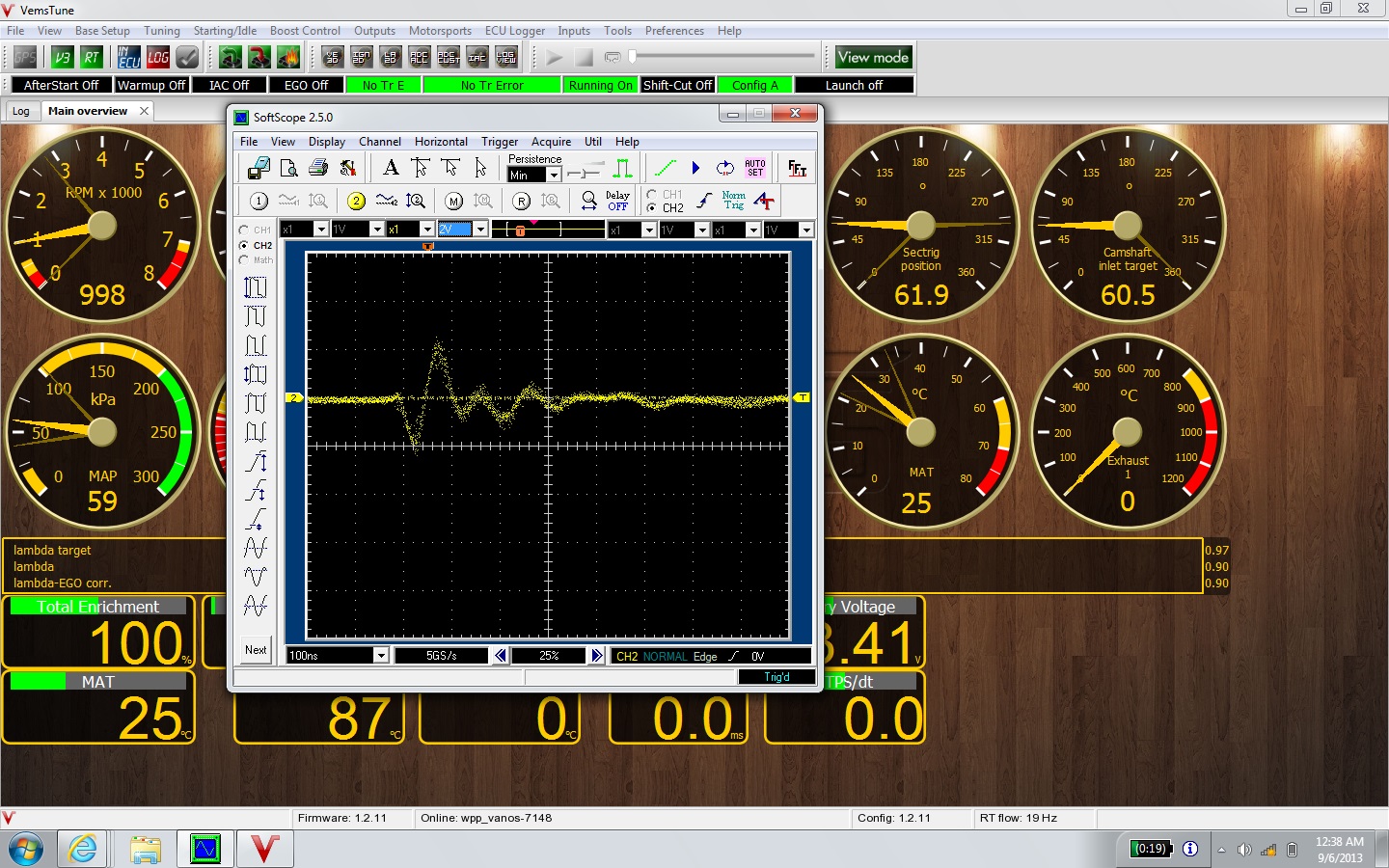Open the FFT analysis tool
1389x868 pixels.
click(x=797, y=169)
